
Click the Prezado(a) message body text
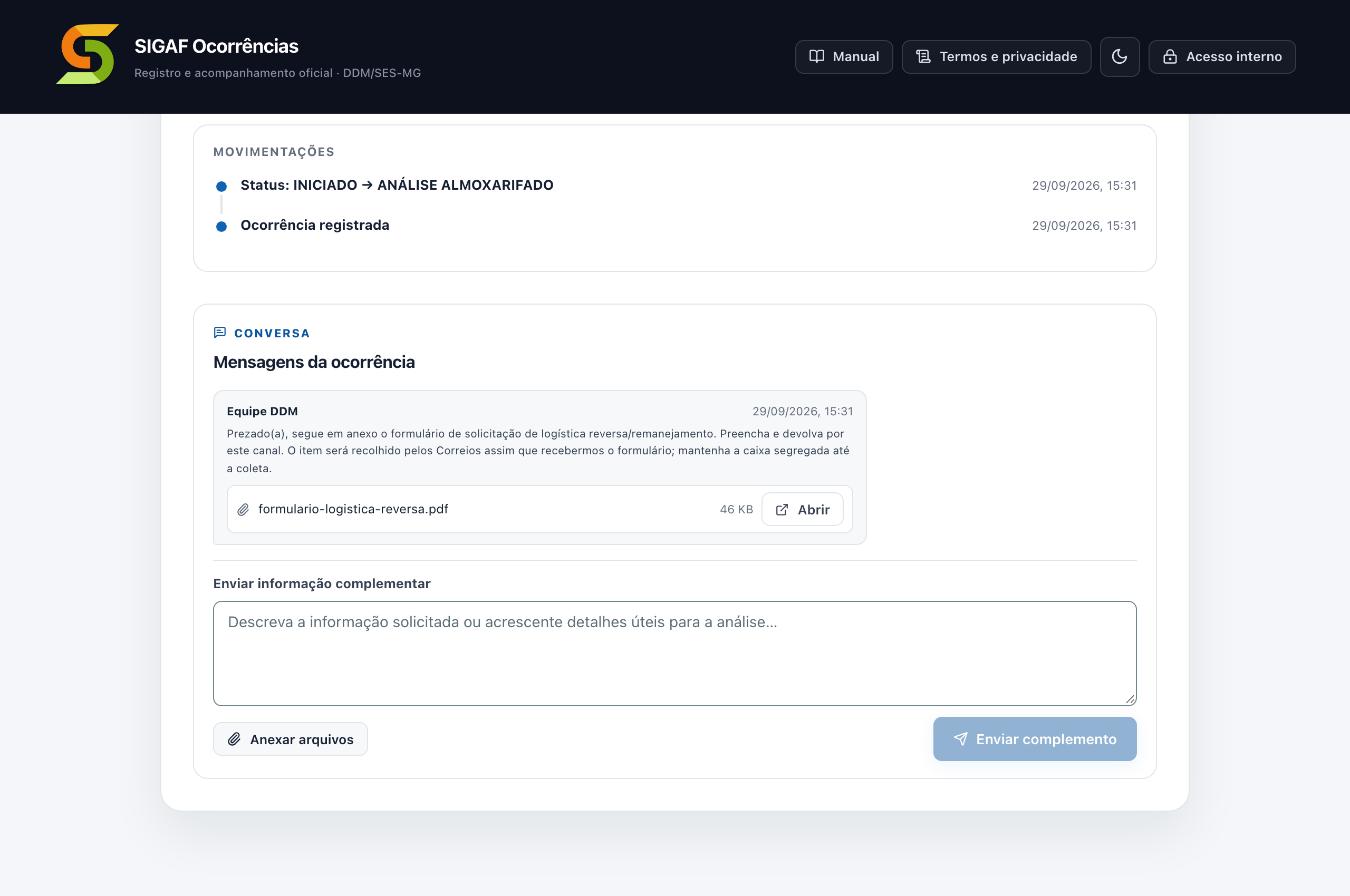pyautogui.click(x=537, y=450)
